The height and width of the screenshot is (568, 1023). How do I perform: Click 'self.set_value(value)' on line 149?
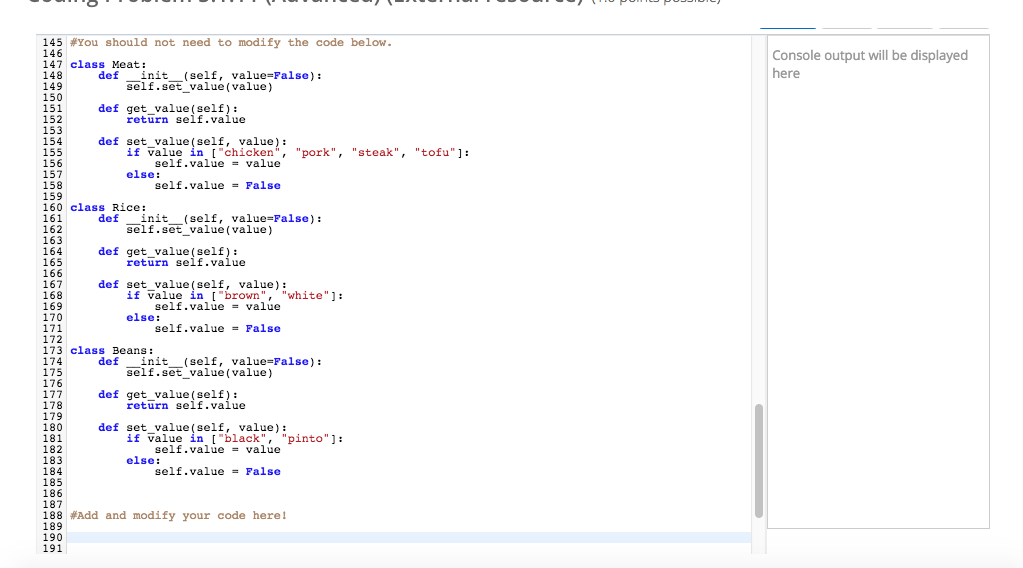[x=200, y=87]
